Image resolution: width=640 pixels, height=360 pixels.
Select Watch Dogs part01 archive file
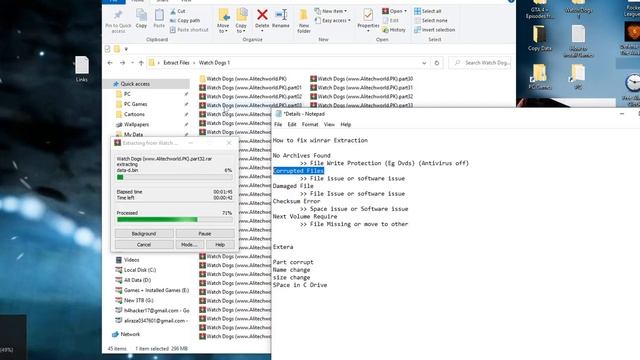[x=250, y=88]
